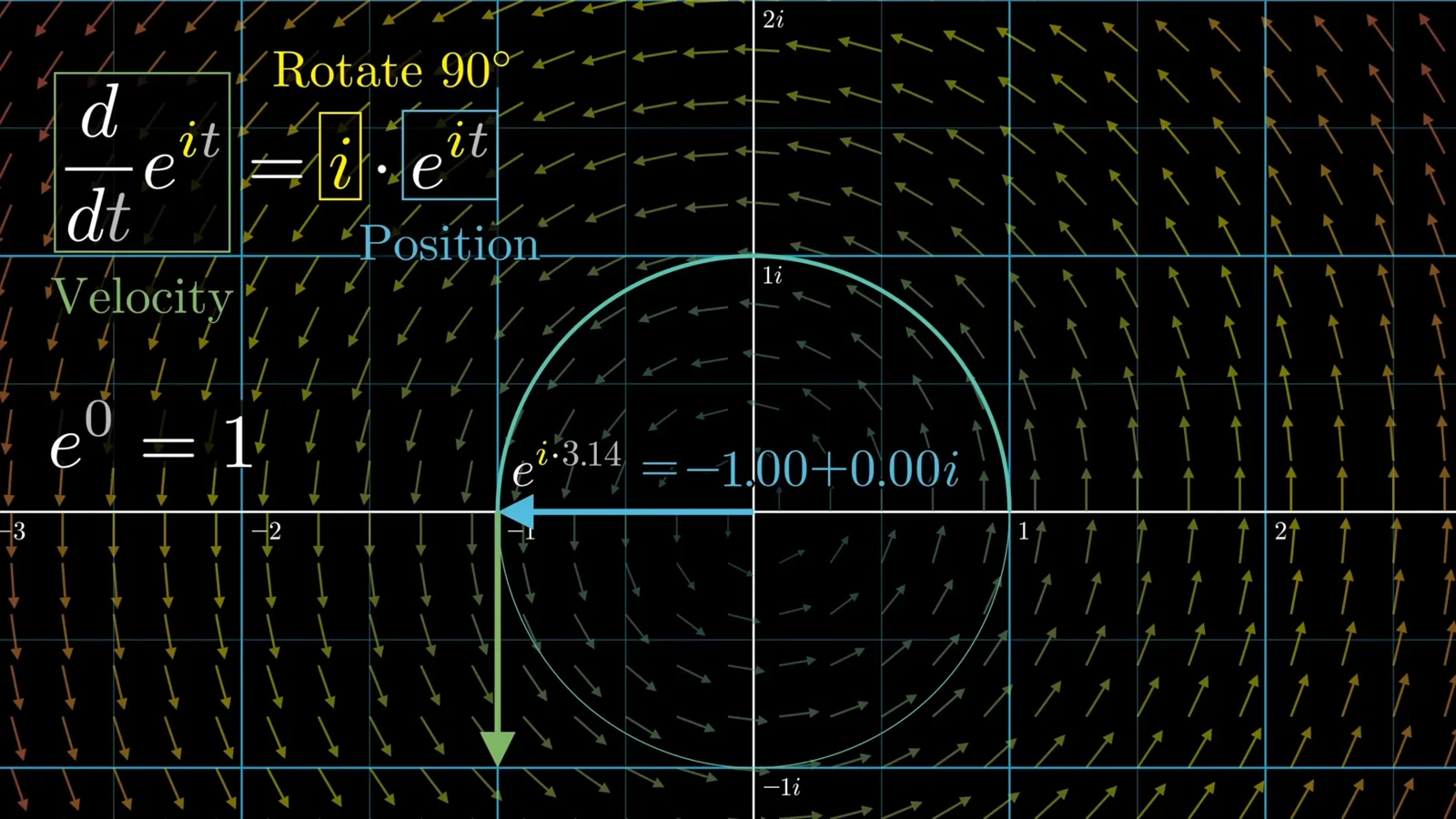Image resolution: width=1456 pixels, height=819 pixels.
Task: Click the '−1i' axis label
Action: point(782,787)
